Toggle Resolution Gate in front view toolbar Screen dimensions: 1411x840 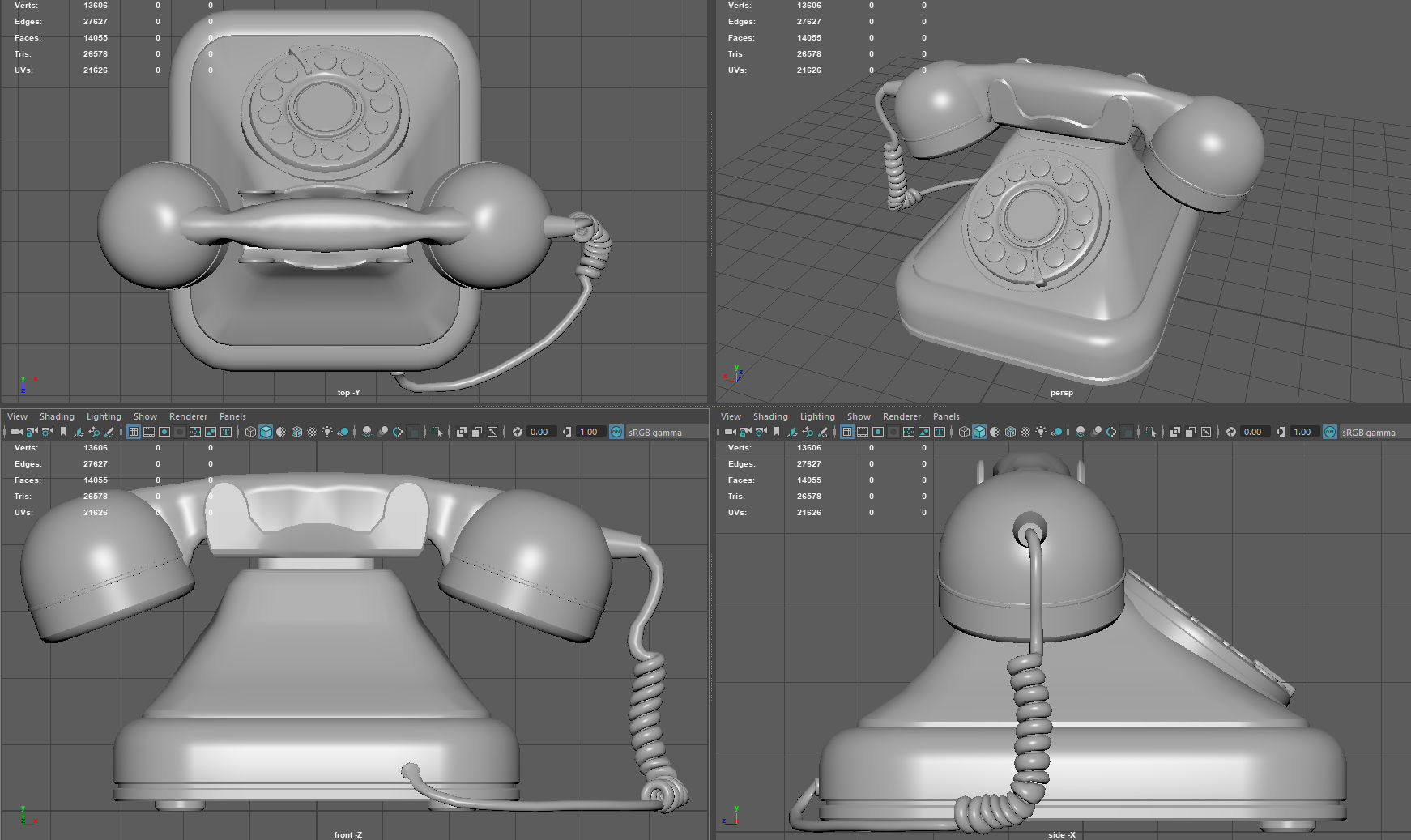[164, 432]
